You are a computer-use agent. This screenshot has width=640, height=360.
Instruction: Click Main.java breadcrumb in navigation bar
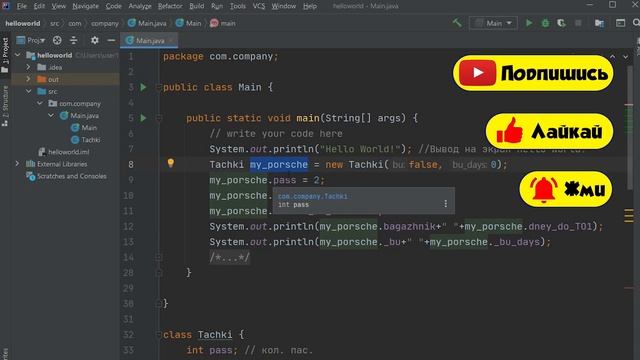[x=147, y=23]
